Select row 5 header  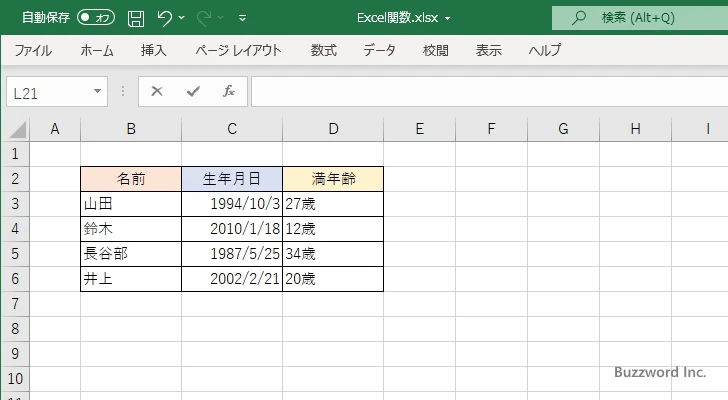tap(14, 254)
